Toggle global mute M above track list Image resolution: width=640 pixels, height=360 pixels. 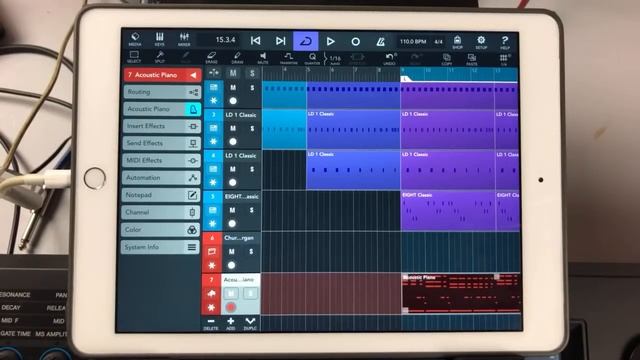233,73
